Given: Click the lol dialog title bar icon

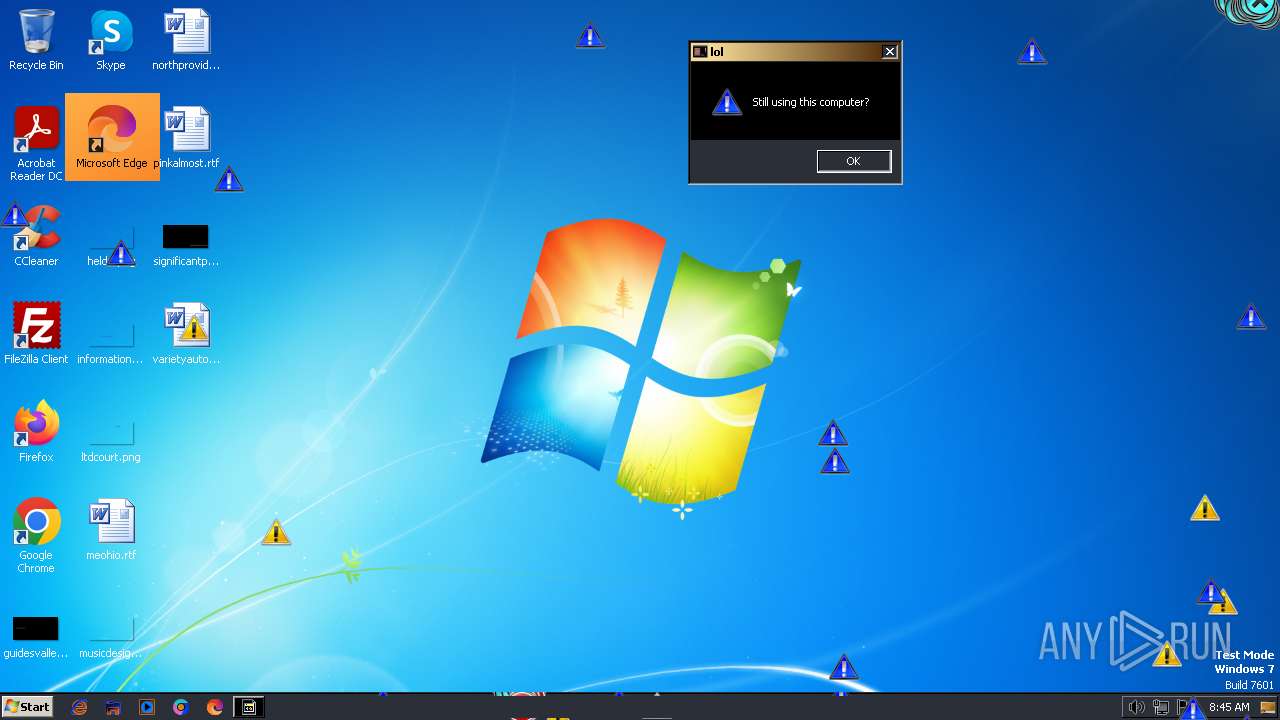Looking at the screenshot, I should coord(700,52).
